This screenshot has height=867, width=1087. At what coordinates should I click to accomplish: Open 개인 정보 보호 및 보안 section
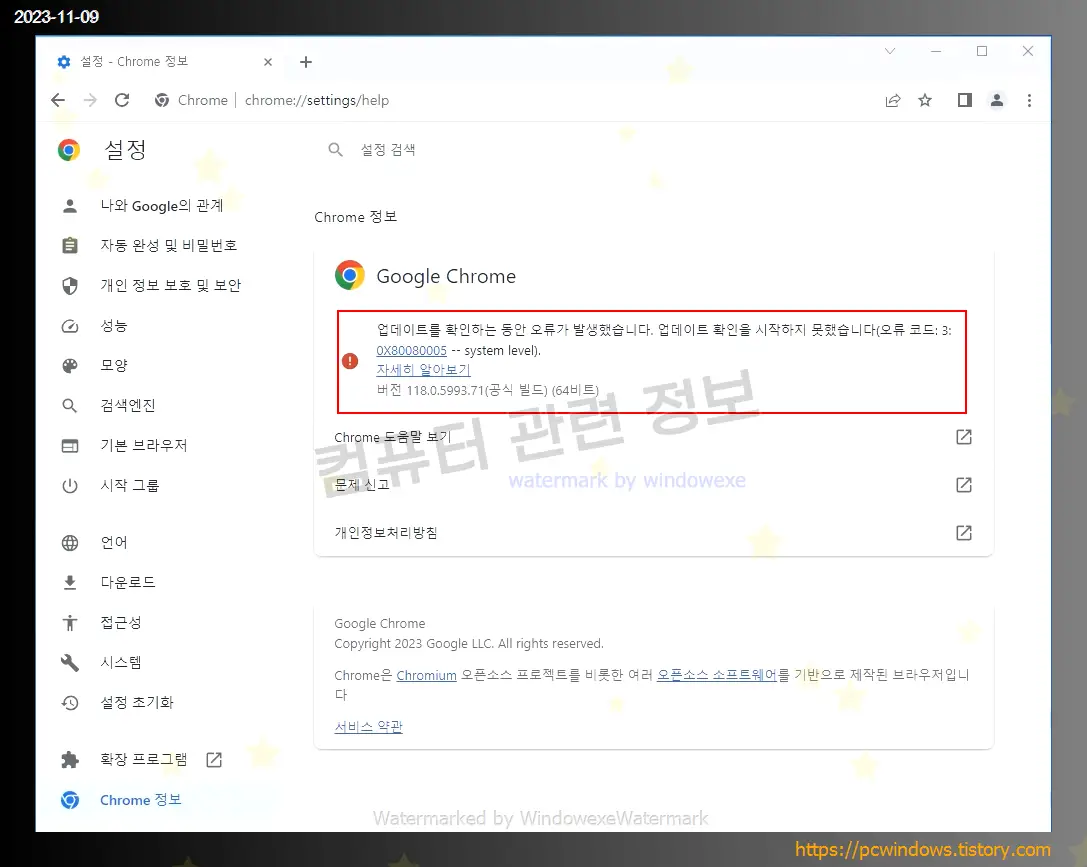(171, 286)
